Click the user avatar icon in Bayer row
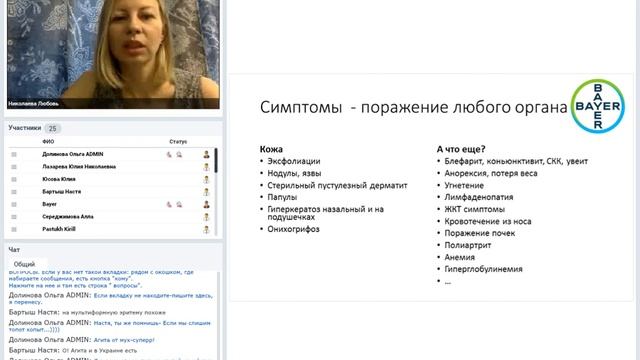The image size is (640, 360). (x=207, y=204)
